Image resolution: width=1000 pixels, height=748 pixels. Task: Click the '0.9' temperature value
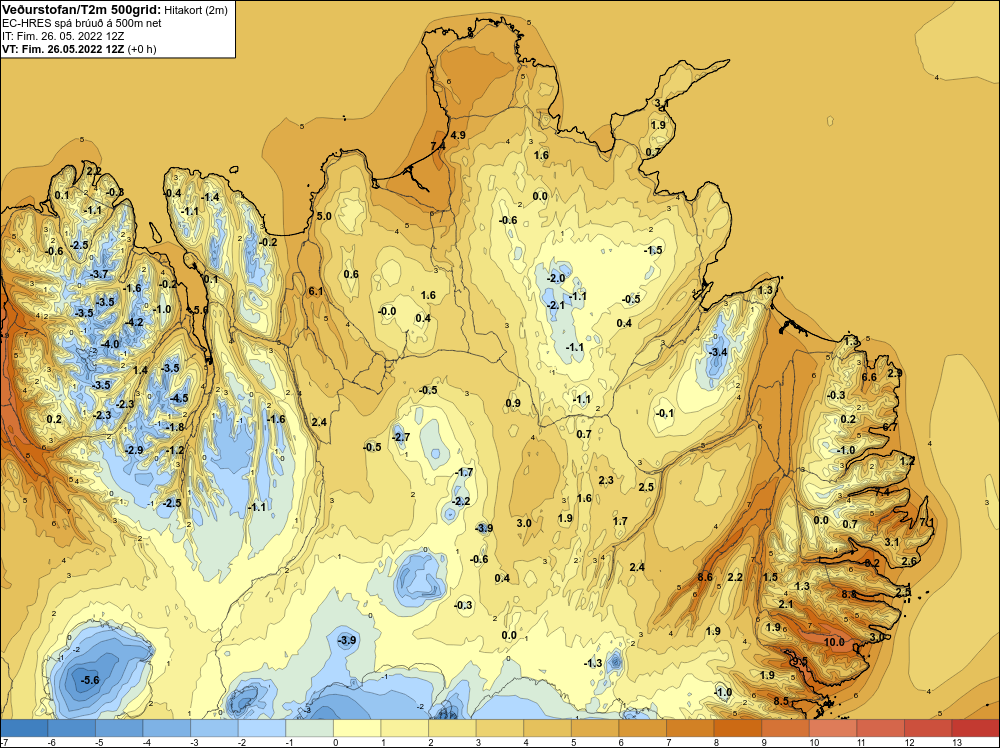(x=513, y=403)
